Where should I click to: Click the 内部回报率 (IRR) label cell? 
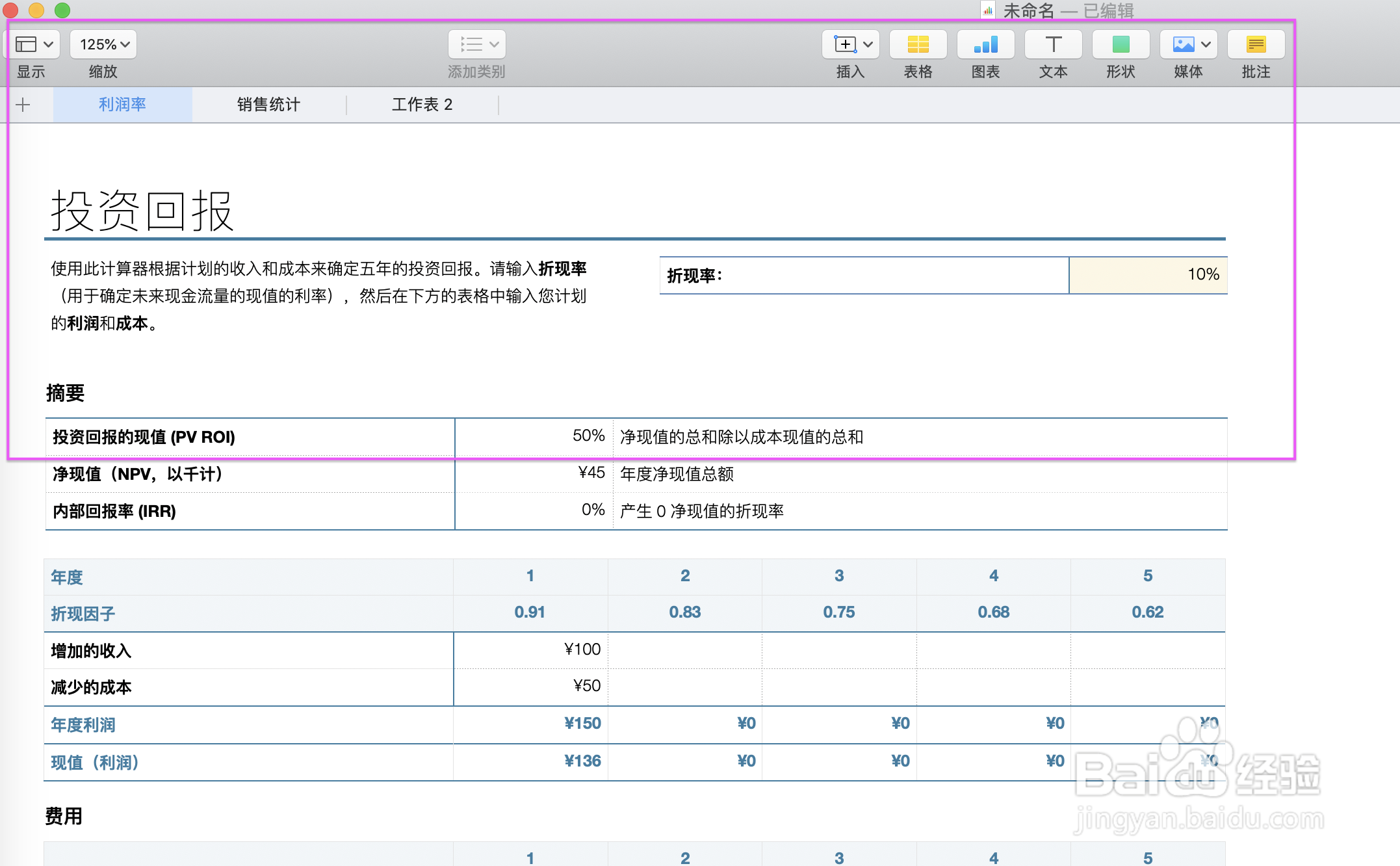(250, 510)
